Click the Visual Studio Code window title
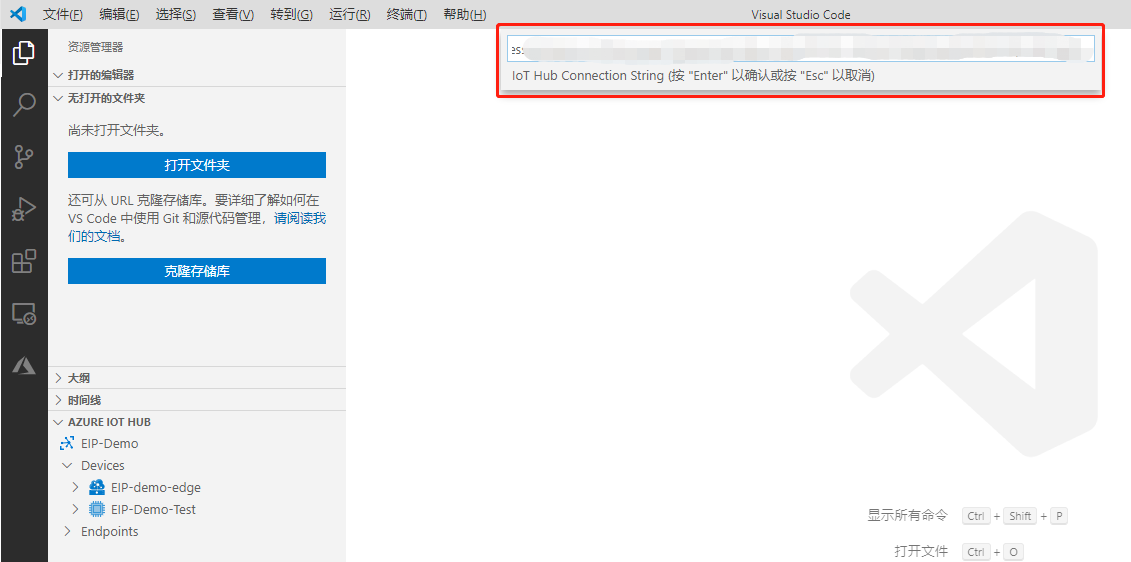Viewport: 1131px width, 562px height. (x=801, y=14)
